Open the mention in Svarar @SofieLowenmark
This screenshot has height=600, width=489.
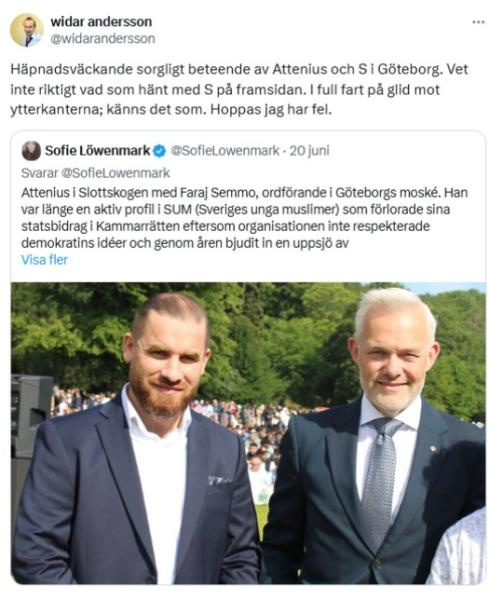pos(116,173)
